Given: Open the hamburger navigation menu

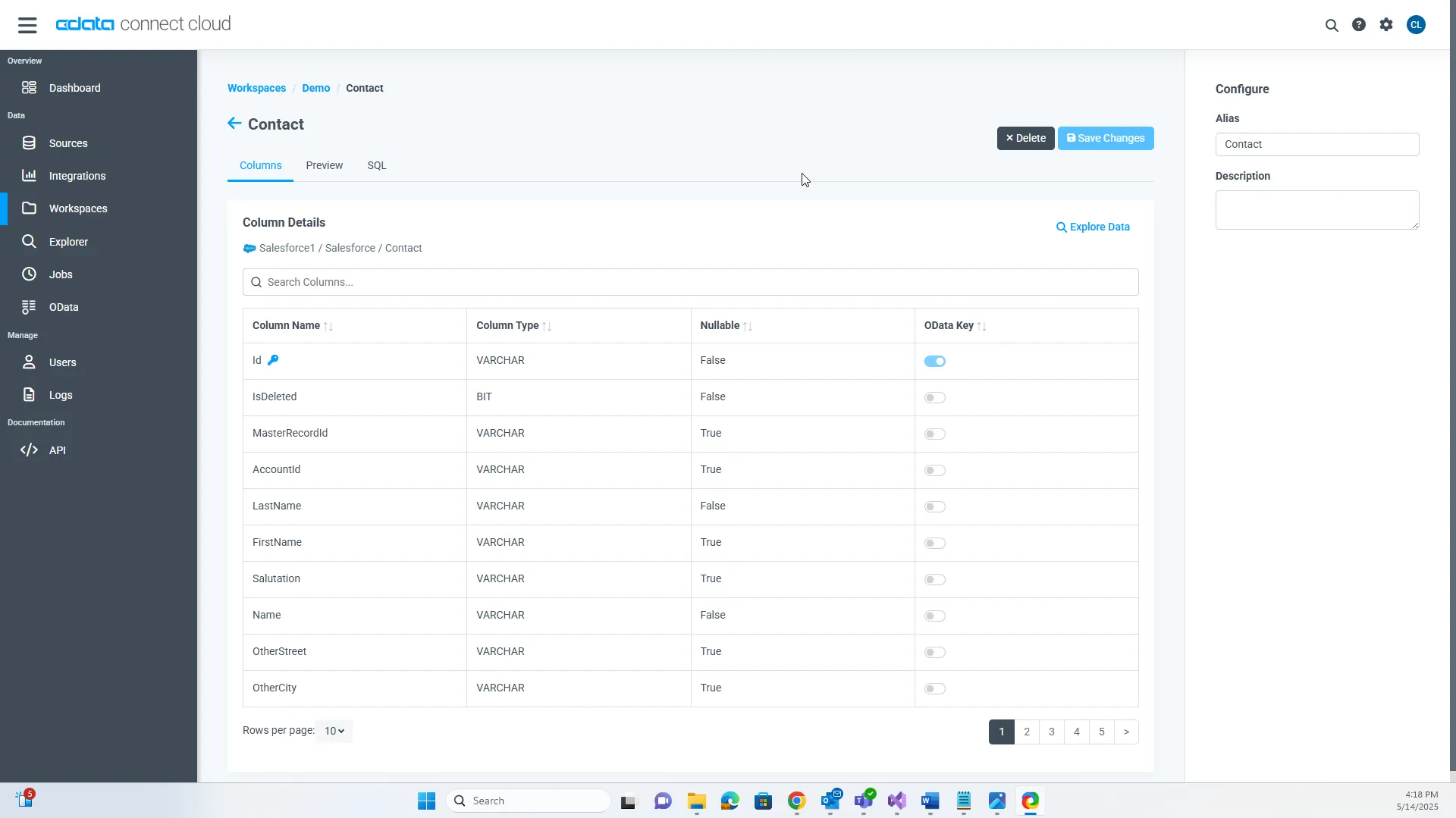Looking at the screenshot, I should coord(27,25).
